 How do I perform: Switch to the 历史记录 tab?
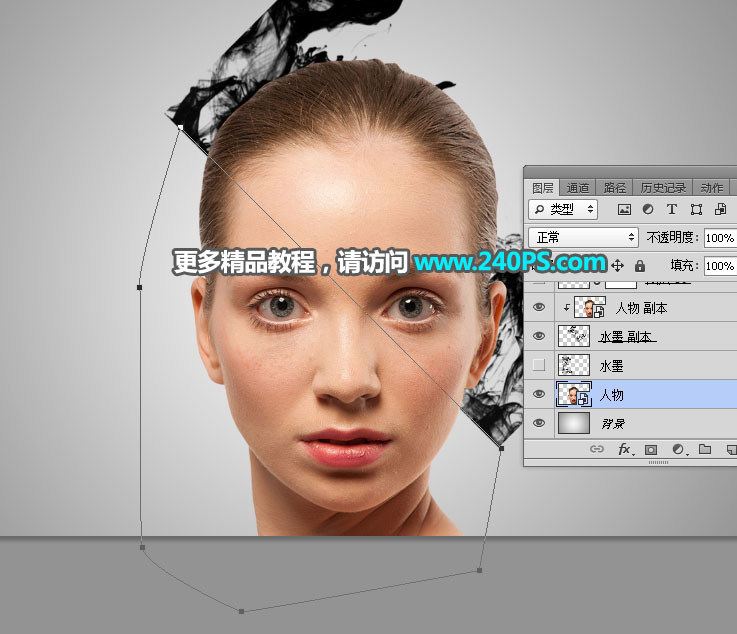pos(662,187)
